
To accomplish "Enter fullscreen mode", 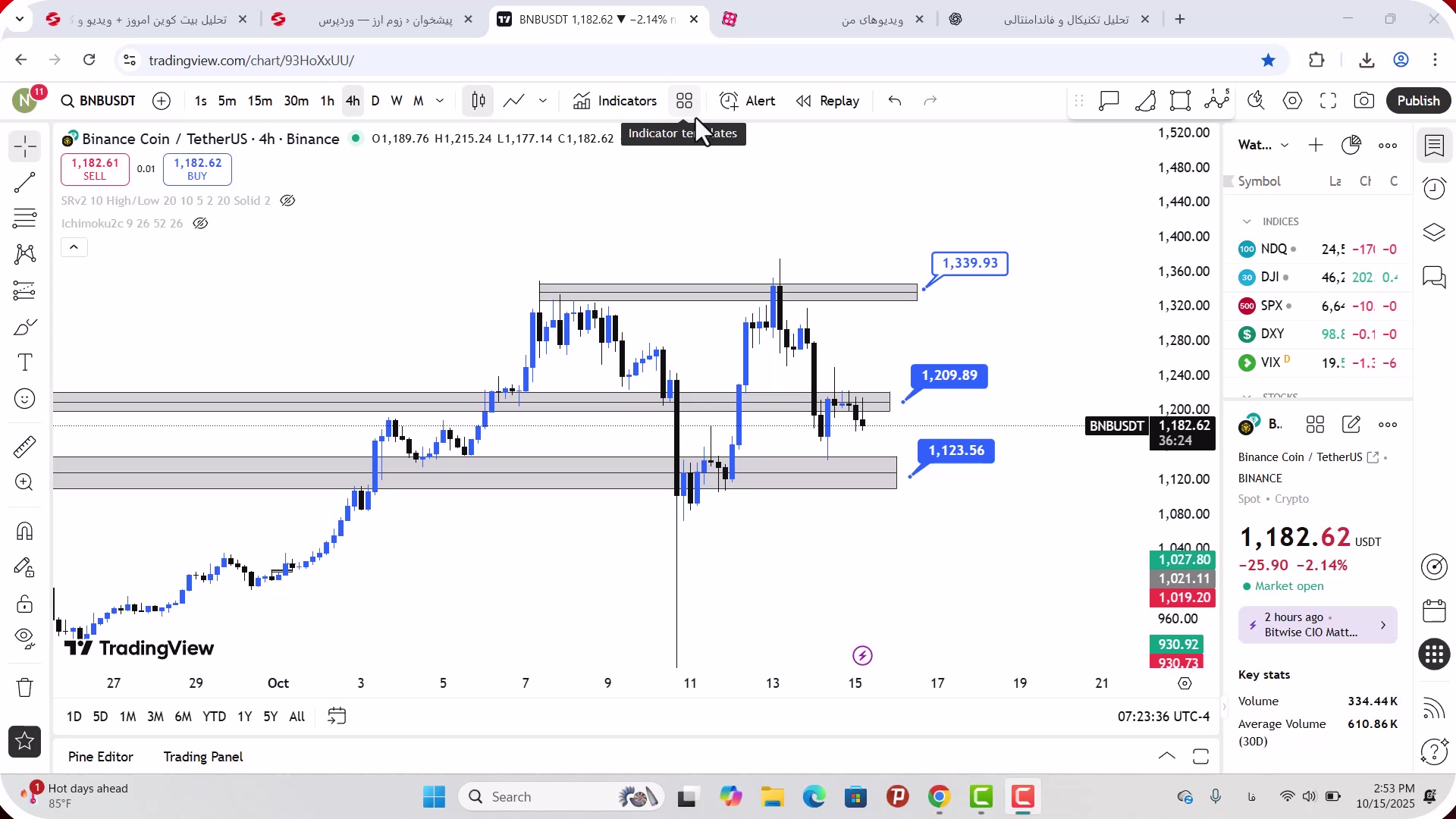I will [x=1329, y=101].
